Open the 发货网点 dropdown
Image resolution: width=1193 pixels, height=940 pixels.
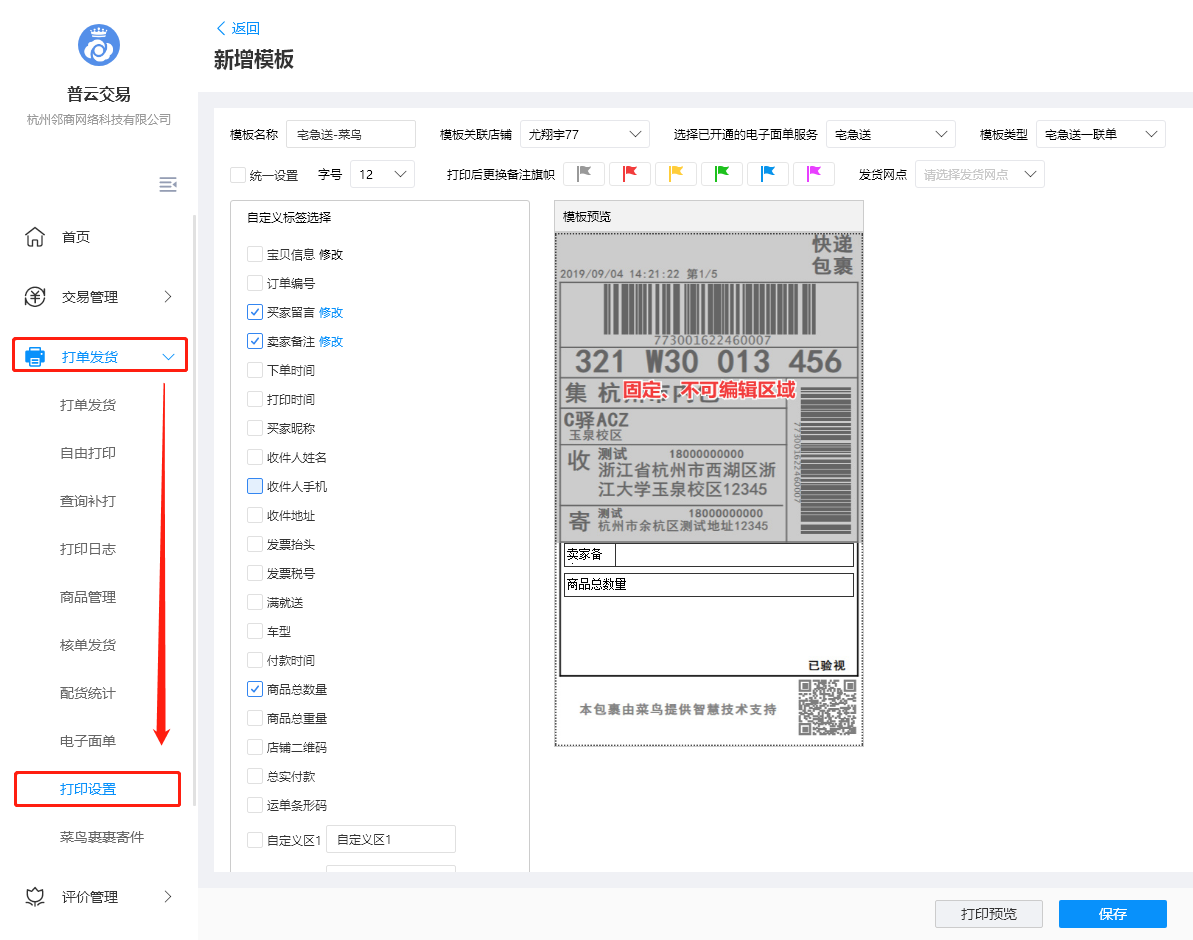click(979, 174)
